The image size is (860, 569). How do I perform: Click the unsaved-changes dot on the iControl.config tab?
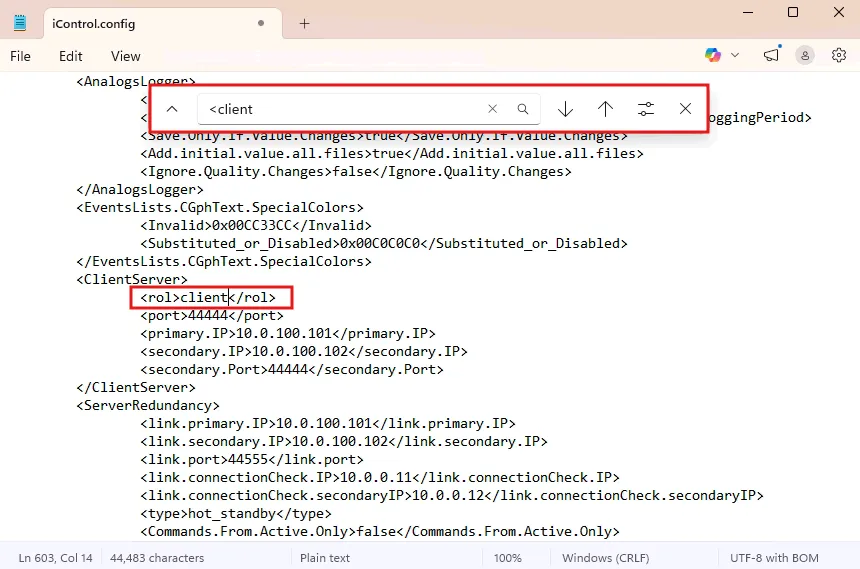pyautogui.click(x=261, y=23)
